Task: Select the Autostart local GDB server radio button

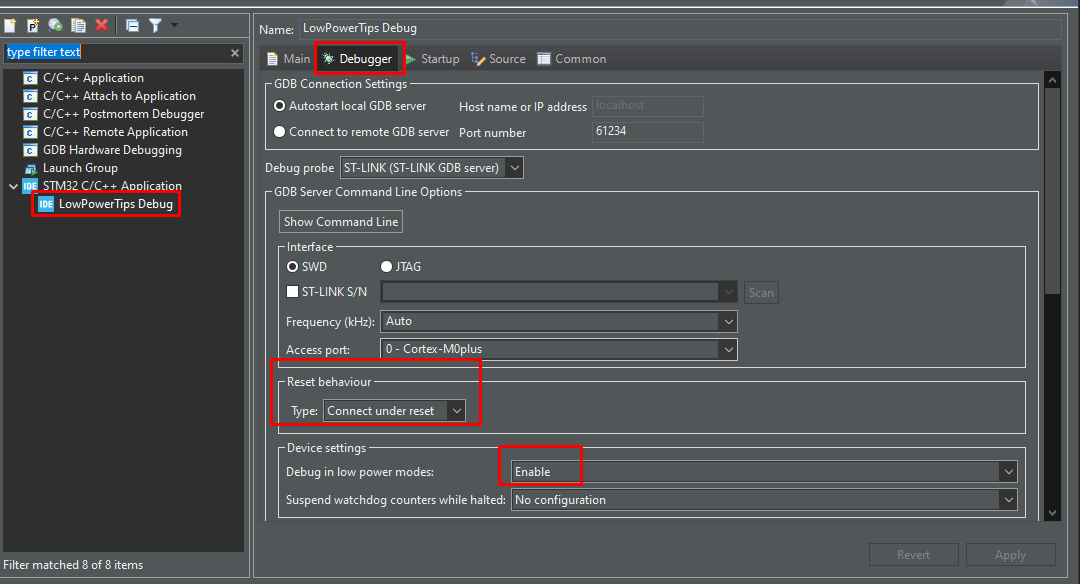Action: pyautogui.click(x=278, y=105)
